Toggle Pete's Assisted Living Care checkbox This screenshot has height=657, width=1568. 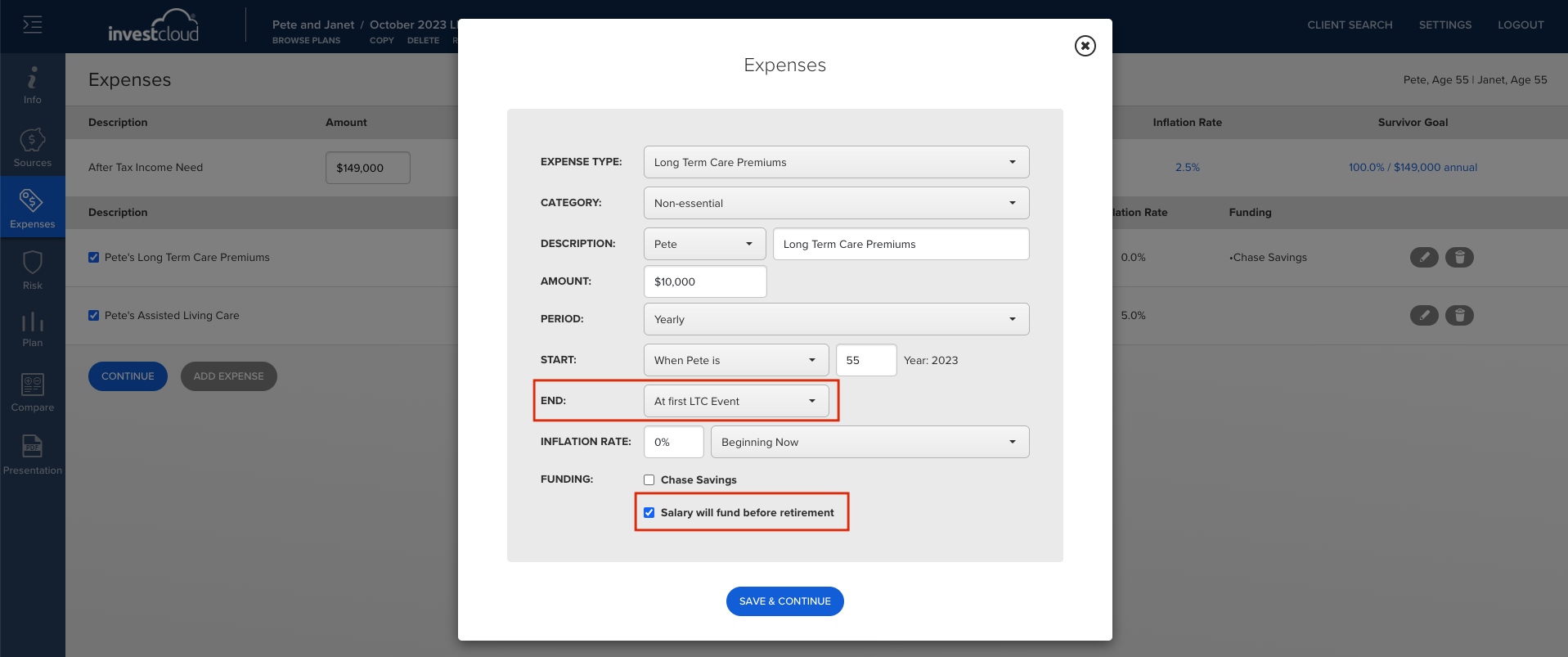click(94, 315)
